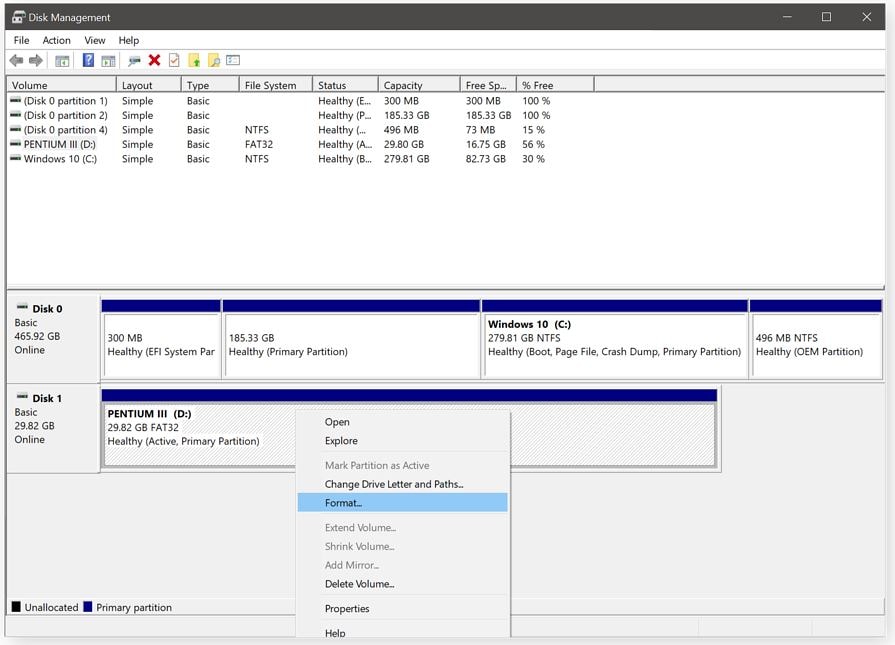Click greyed Shrink Volume... entry
Image resolution: width=895 pixels, height=645 pixels.
tap(402, 546)
